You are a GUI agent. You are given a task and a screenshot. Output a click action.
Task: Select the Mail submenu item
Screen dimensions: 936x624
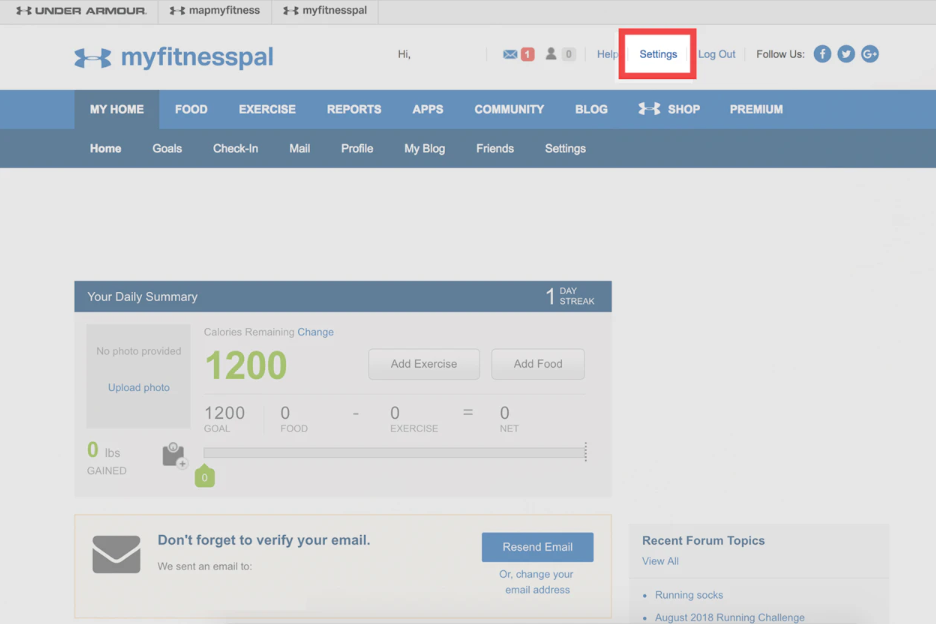click(x=299, y=149)
